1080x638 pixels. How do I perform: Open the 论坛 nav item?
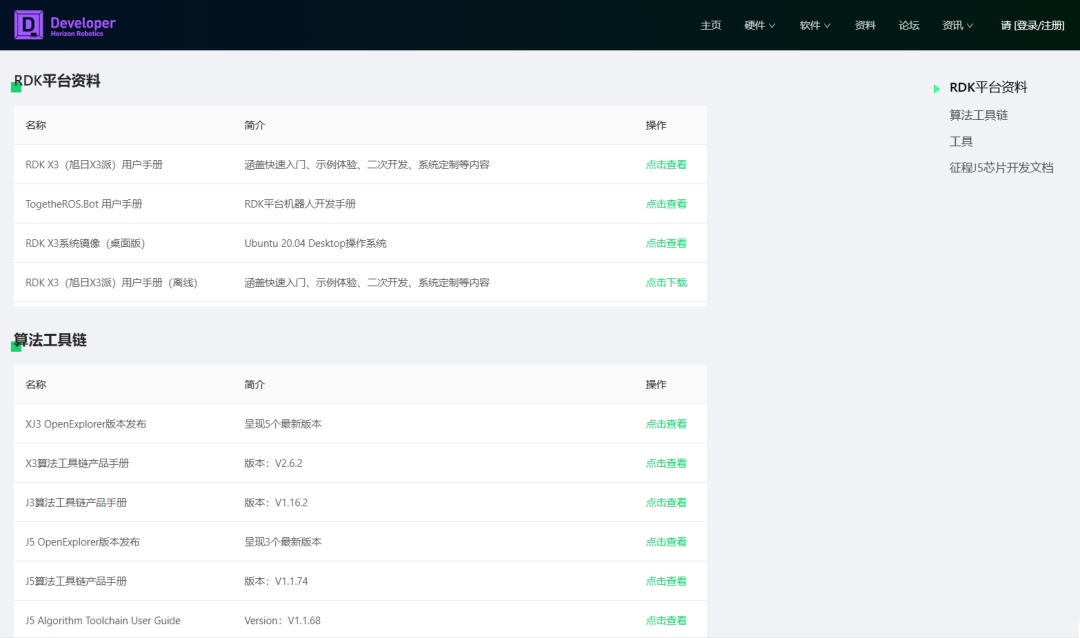point(909,25)
